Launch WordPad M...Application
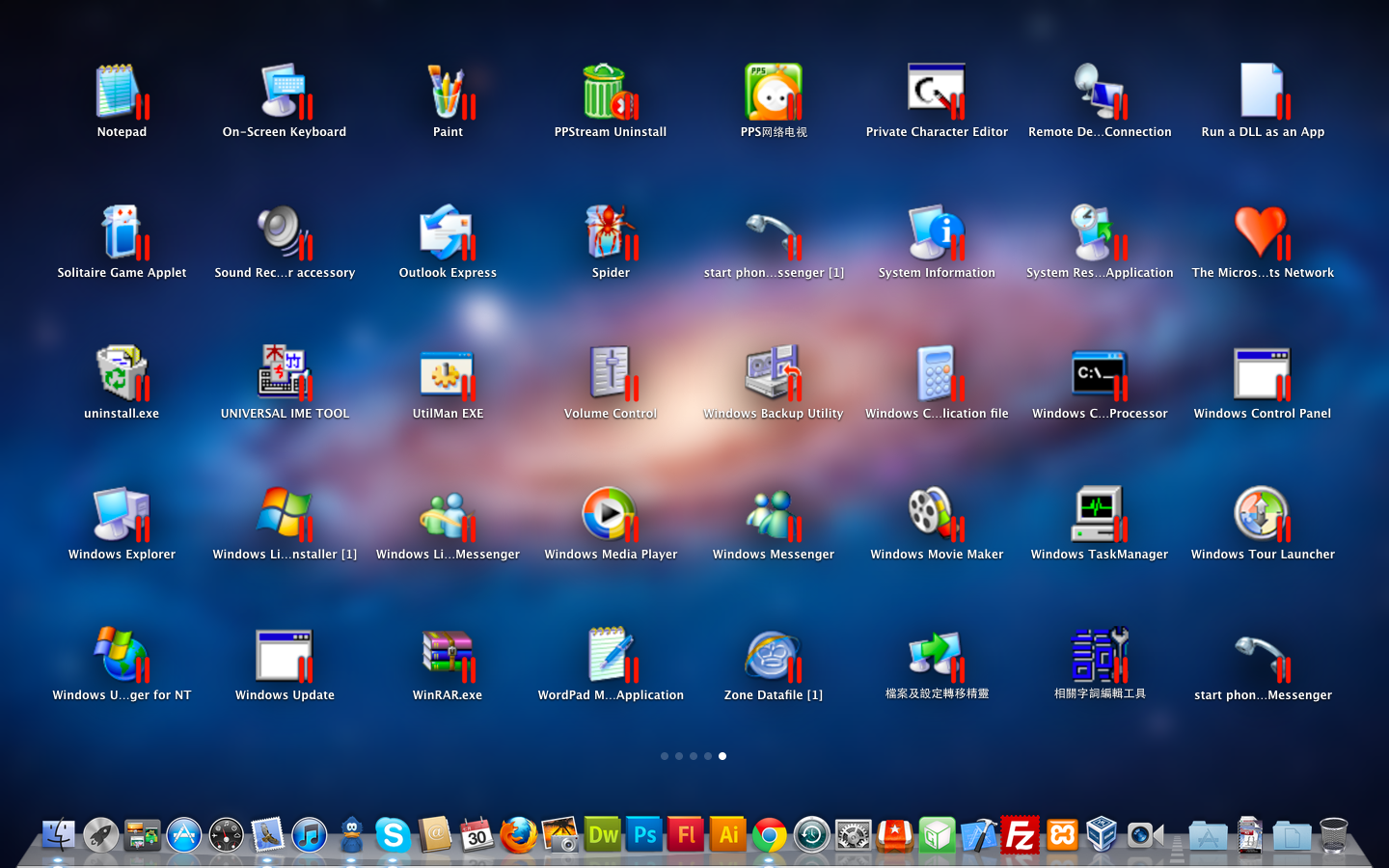Viewport: 1389px width, 868px height. 610,655
